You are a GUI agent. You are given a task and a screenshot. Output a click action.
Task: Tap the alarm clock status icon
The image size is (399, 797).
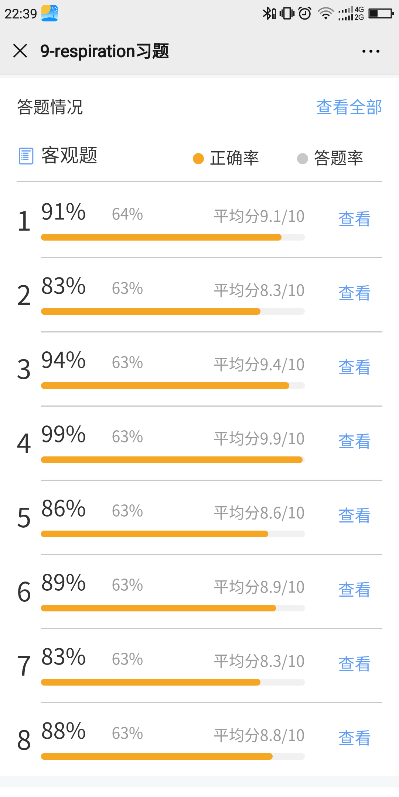click(x=304, y=13)
